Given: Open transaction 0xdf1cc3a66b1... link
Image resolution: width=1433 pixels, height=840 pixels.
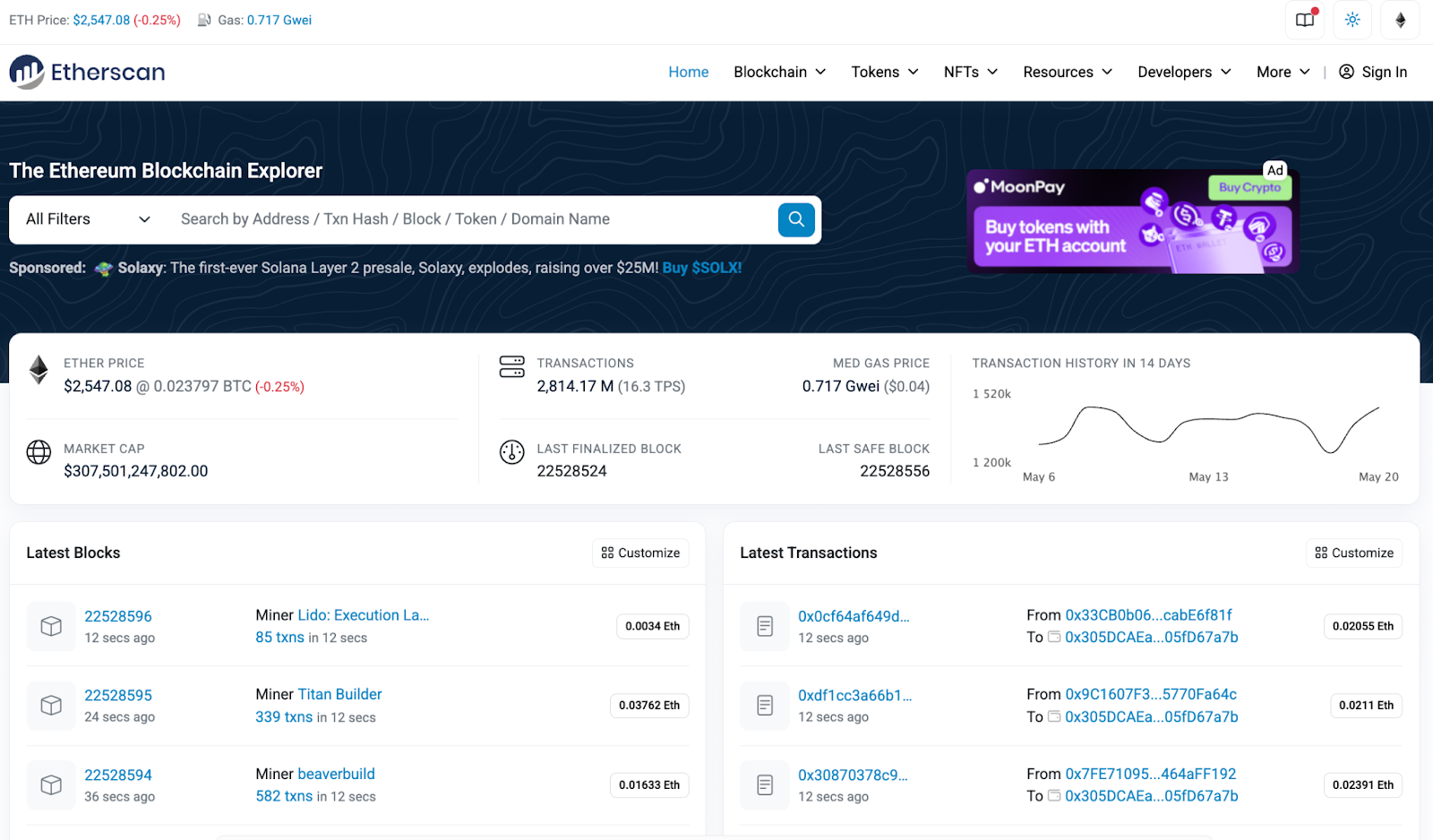Looking at the screenshot, I should (x=854, y=695).
